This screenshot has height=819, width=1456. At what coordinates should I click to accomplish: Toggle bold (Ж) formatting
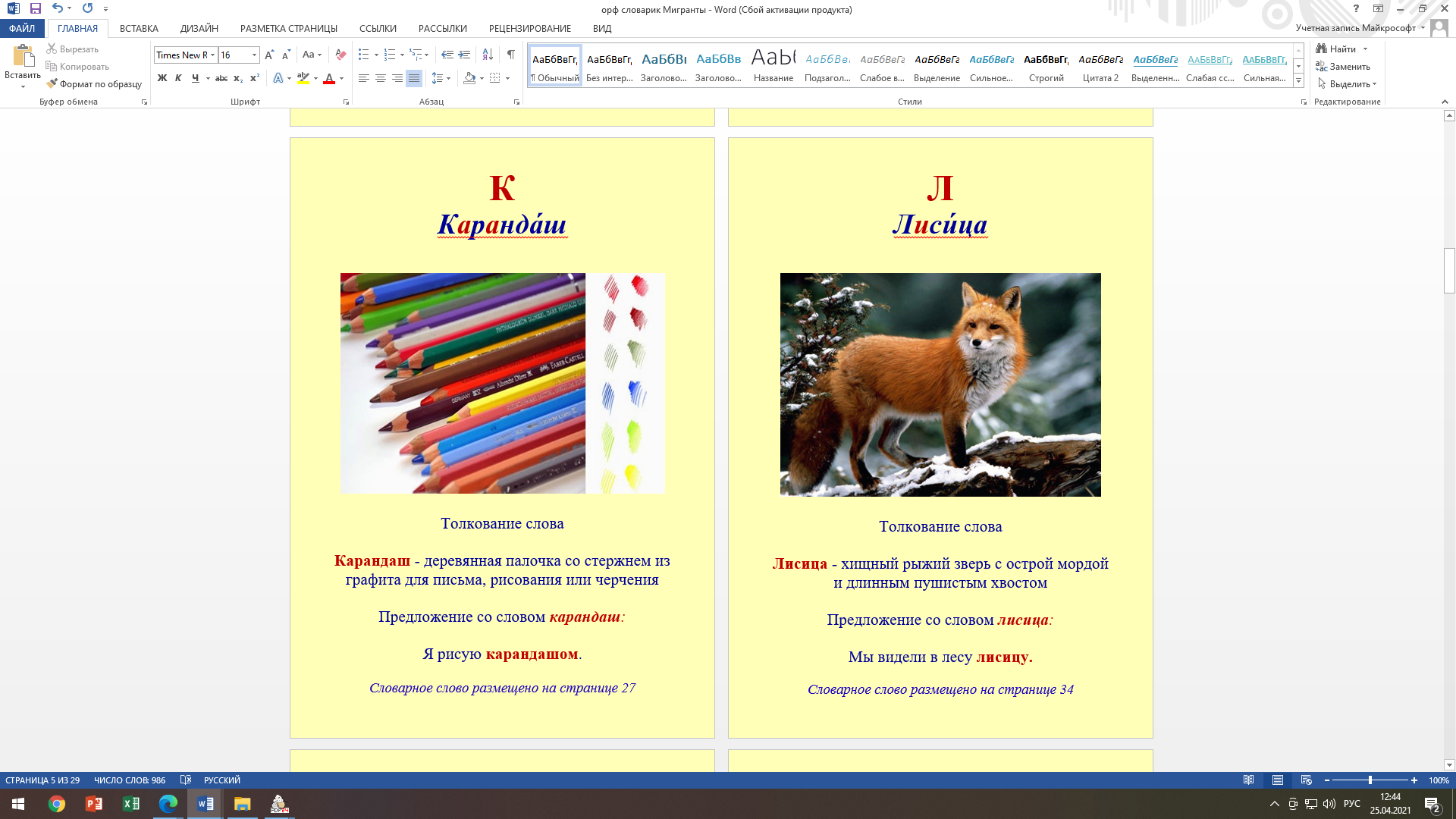pos(162,78)
